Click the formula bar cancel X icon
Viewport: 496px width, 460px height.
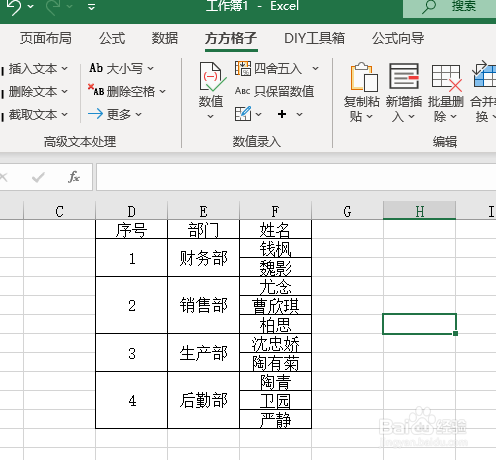click(x=4, y=177)
